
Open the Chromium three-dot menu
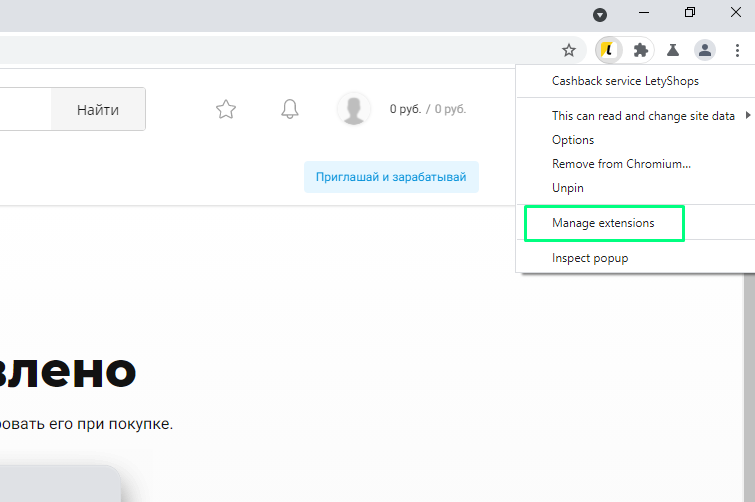click(737, 50)
